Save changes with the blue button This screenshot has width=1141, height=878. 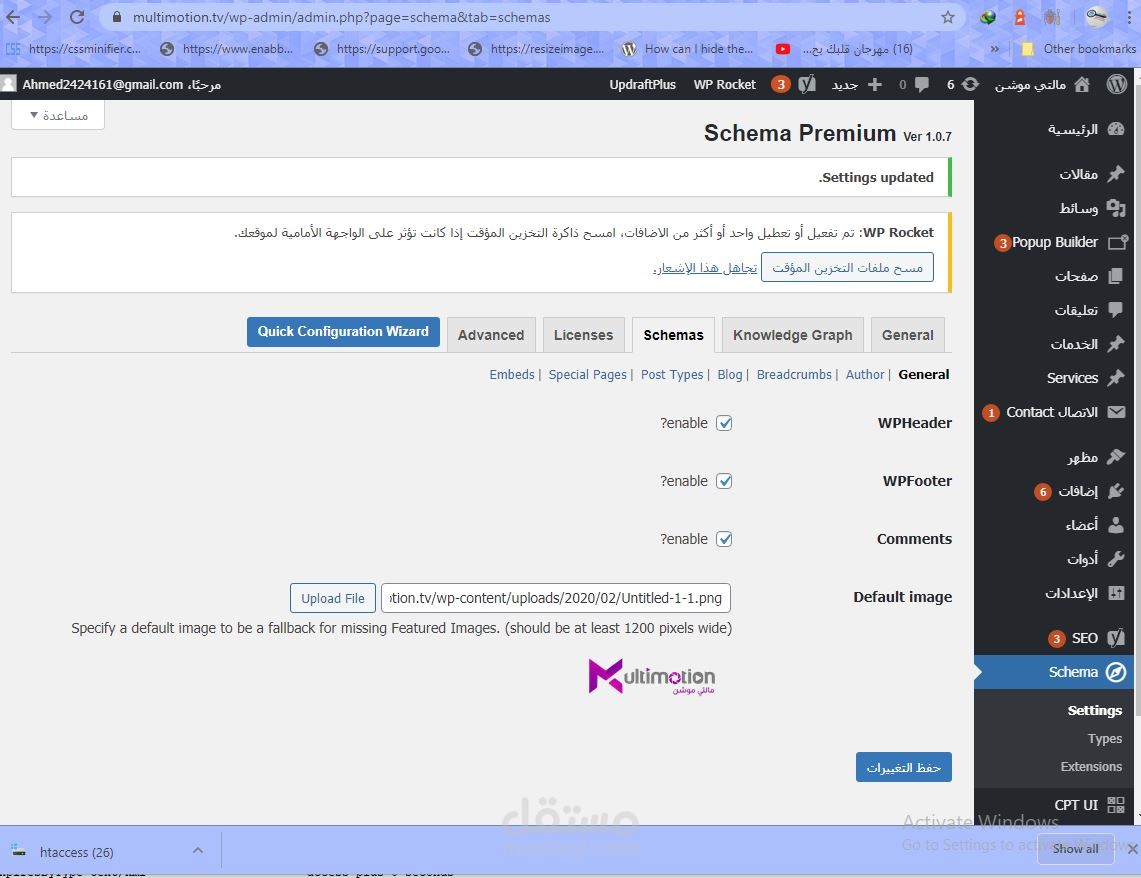pyautogui.click(x=903, y=767)
